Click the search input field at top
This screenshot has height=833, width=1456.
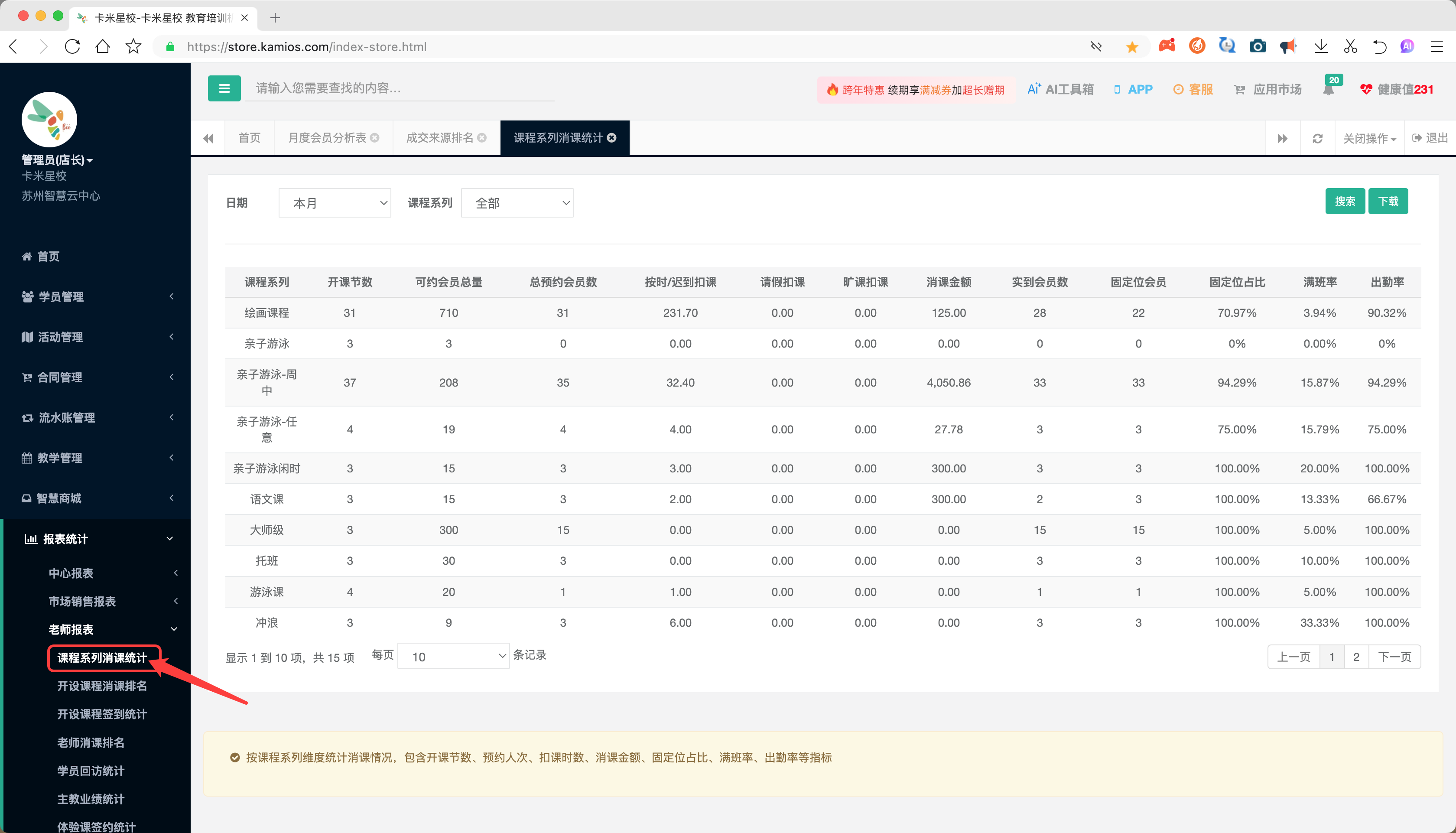[x=400, y=89]
